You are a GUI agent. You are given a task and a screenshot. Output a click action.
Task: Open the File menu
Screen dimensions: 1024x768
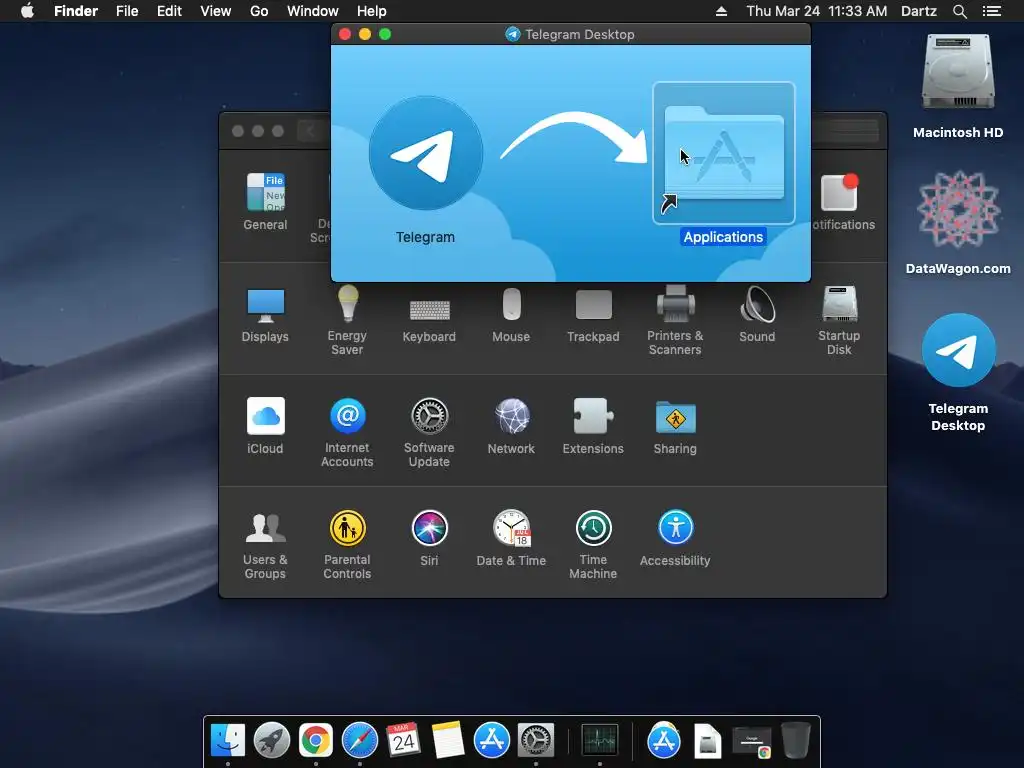[127, 11]
